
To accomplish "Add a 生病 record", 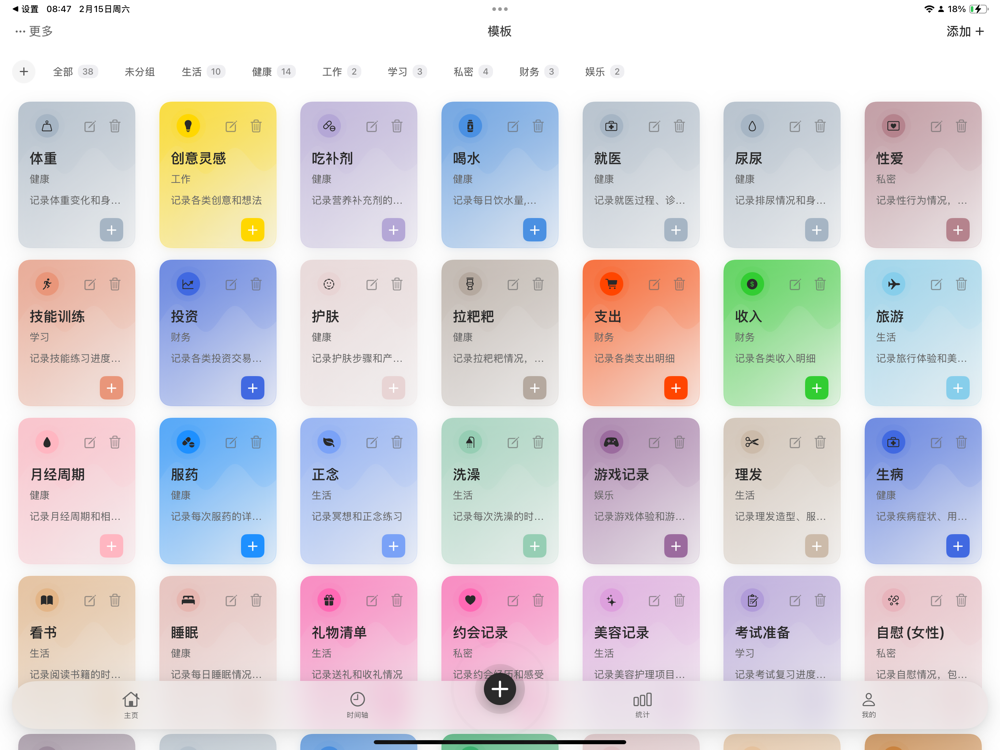I will coord(958,546).
